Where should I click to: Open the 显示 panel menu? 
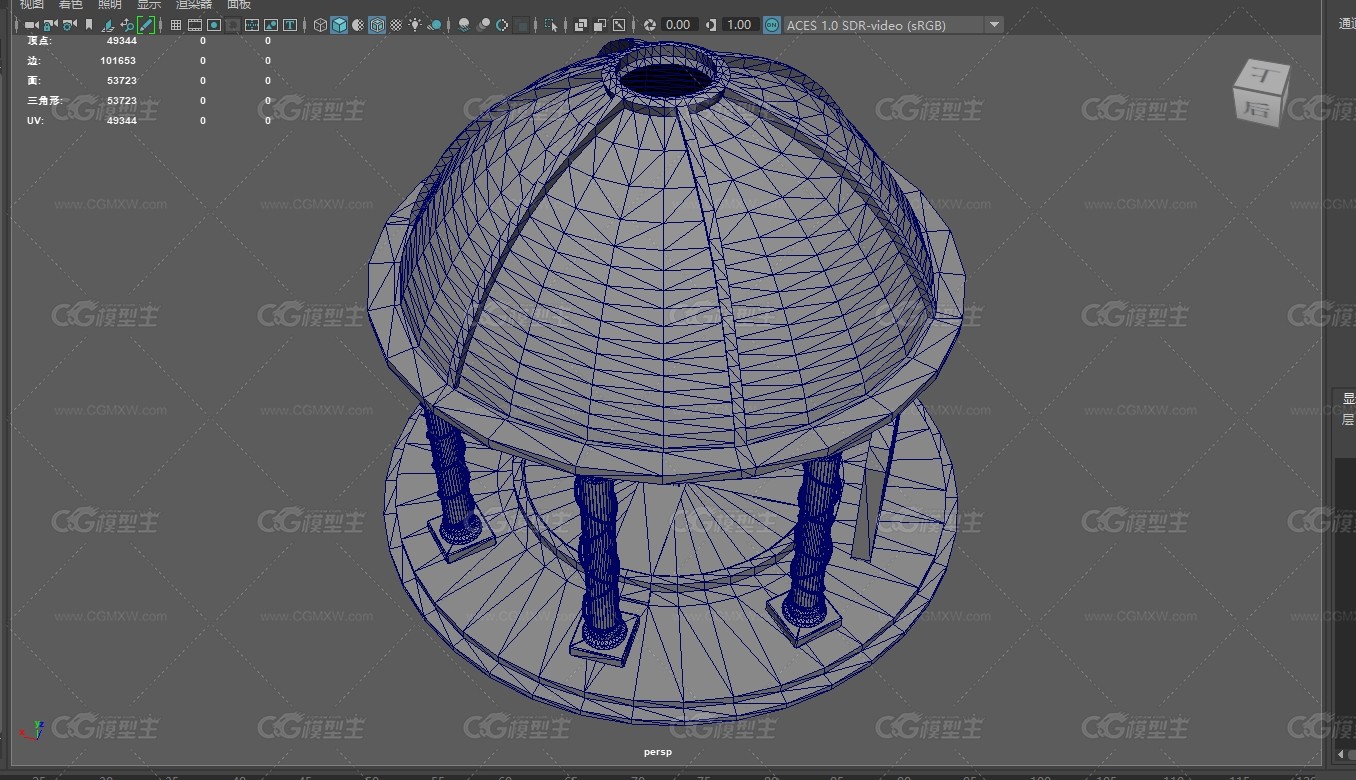pos(149,4)
